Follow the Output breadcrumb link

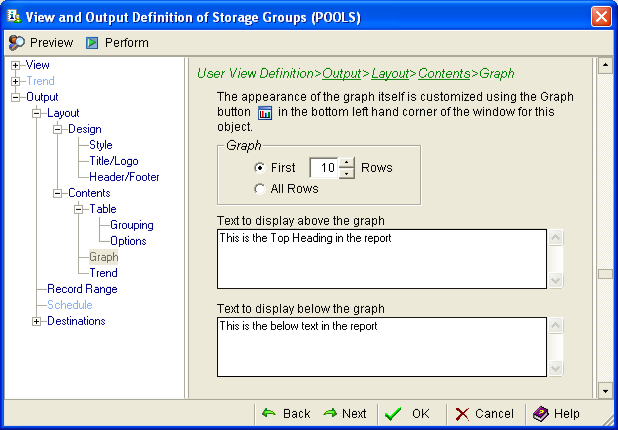click(341, 73)
